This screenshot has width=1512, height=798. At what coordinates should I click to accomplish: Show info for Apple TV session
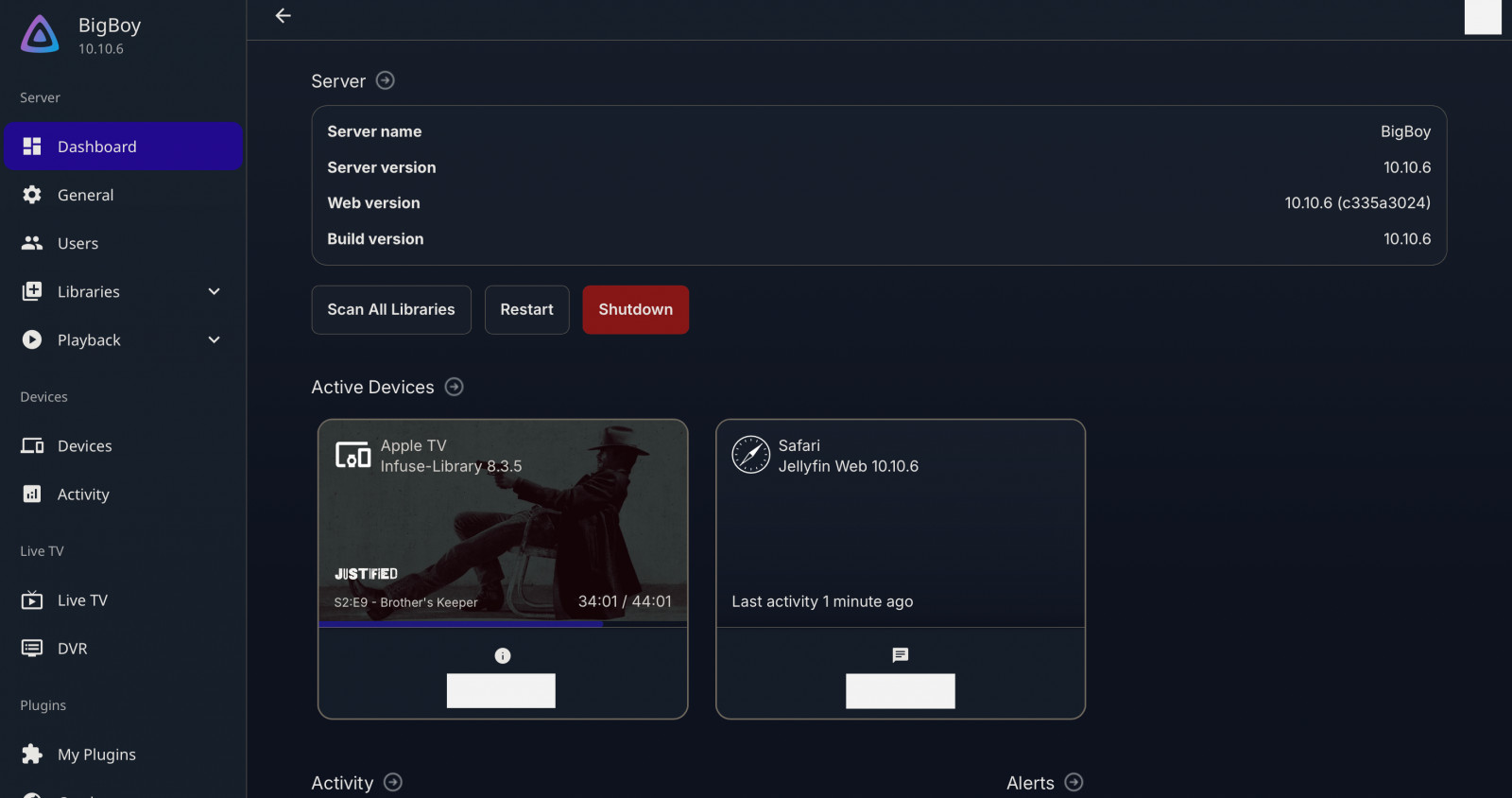coord(503,655)
